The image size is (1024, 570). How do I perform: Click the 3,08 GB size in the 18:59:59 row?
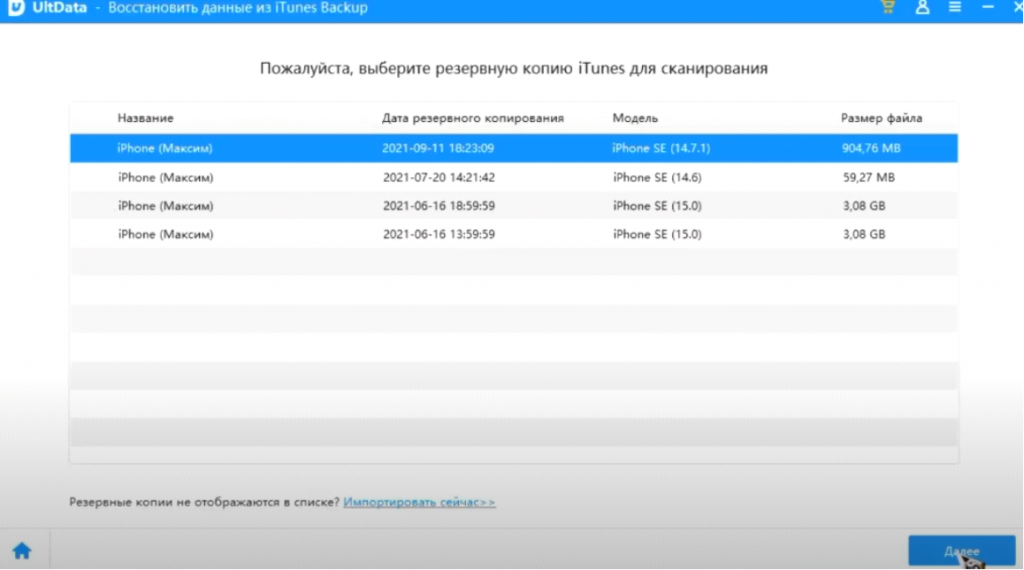pyautogui.click(x=864, y=206)
